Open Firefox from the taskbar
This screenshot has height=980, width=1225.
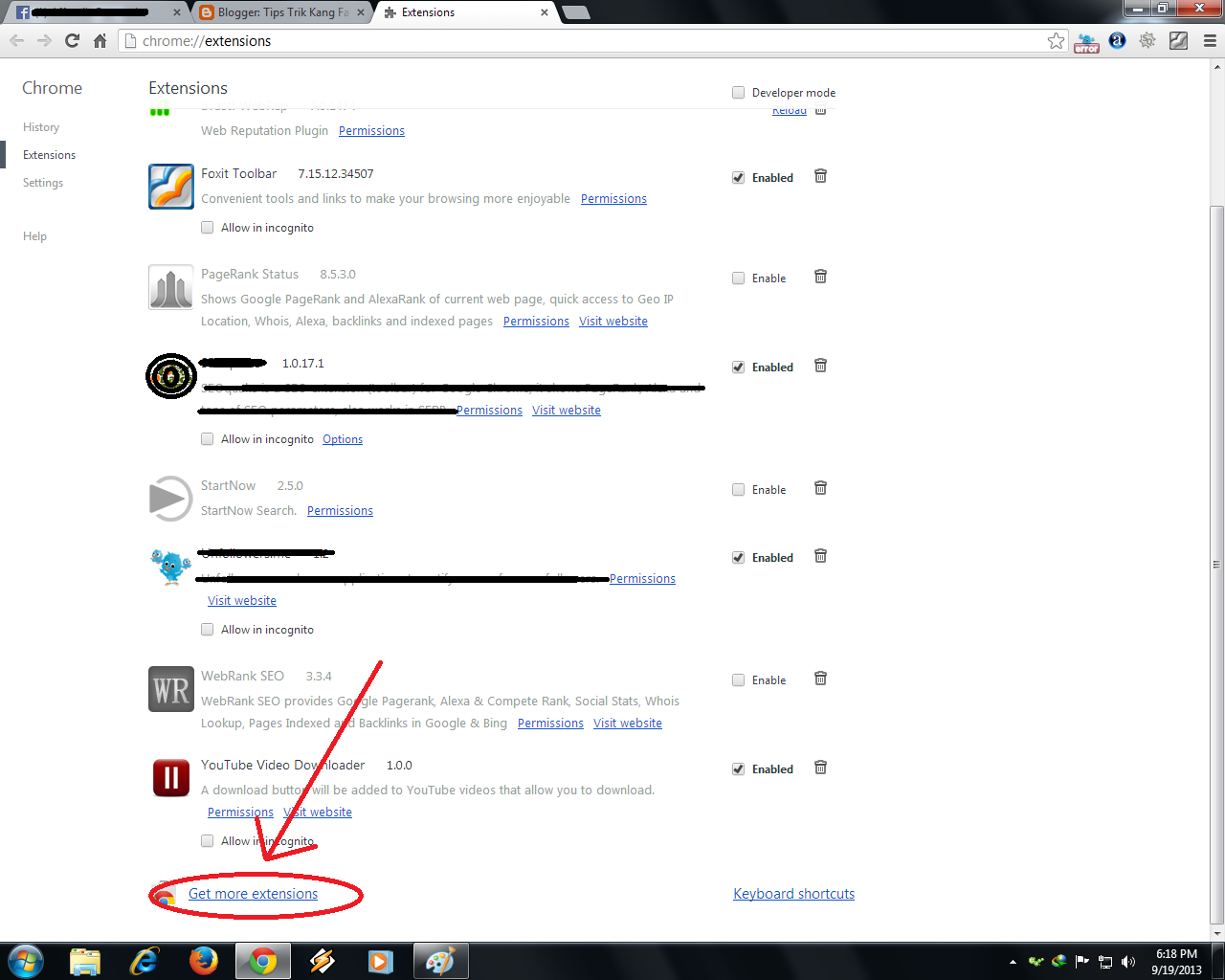tap(203, 961)
